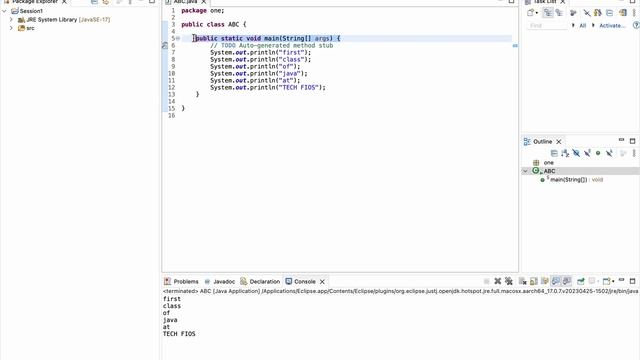
Task: Open the arrow dropdown before Activate
Action: click(x=593, y=25)
